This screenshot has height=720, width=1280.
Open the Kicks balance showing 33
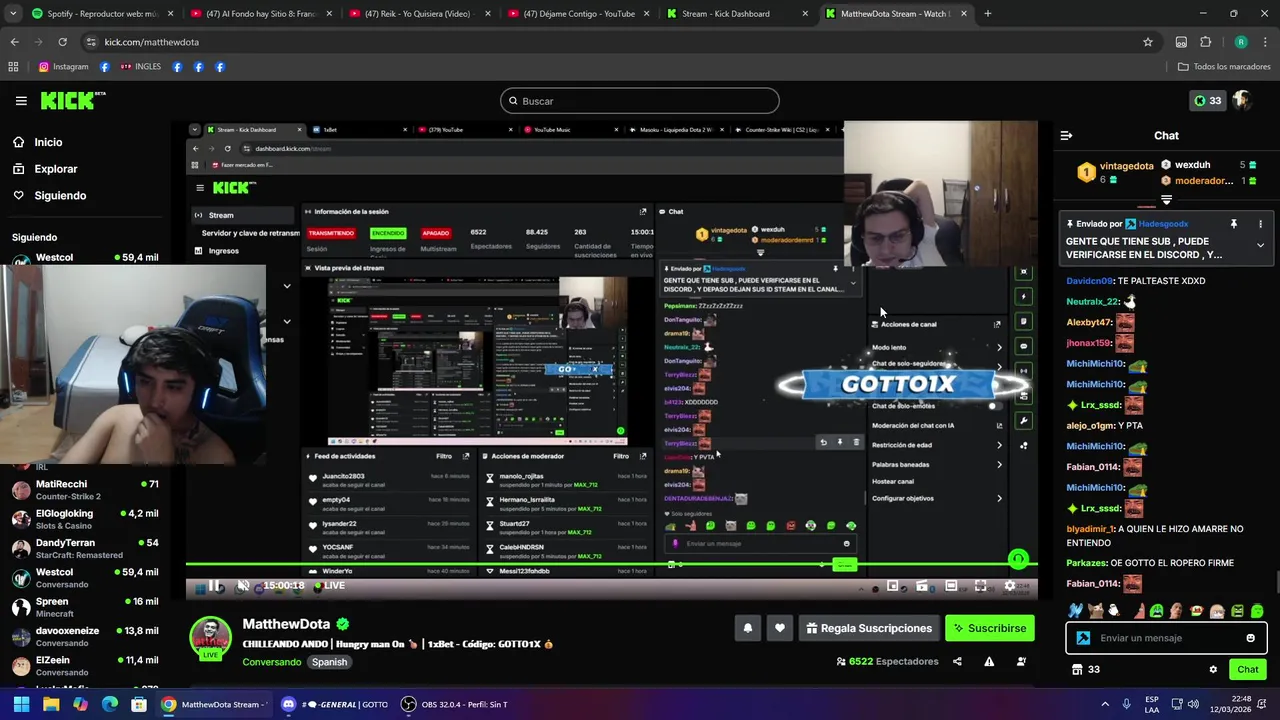click(x=1207, y=101)
